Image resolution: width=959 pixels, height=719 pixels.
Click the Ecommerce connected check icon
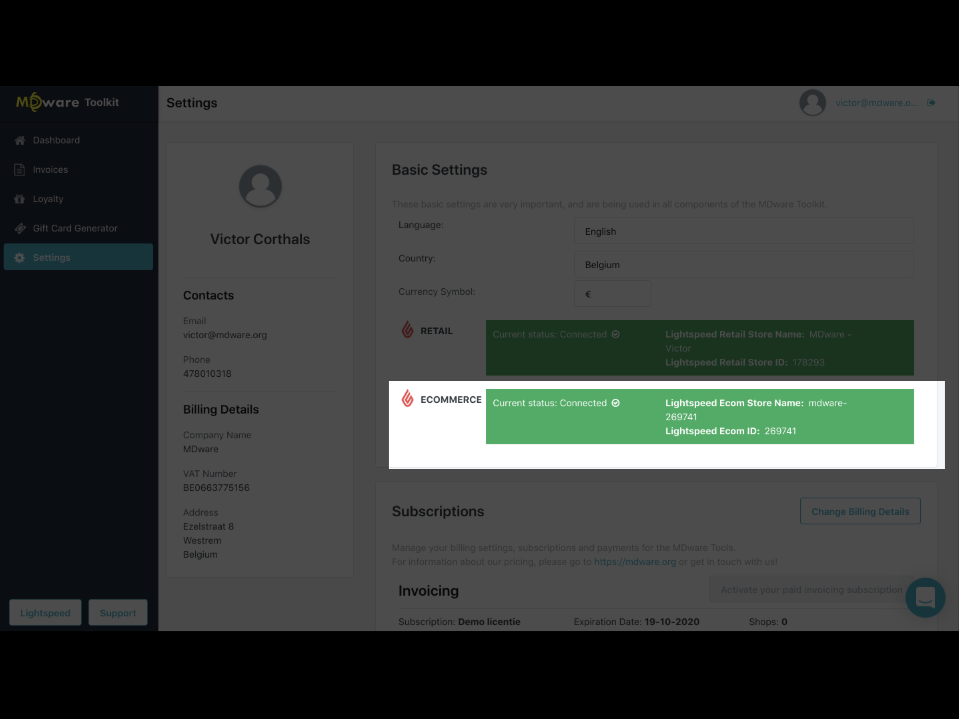tap(616, 403)
